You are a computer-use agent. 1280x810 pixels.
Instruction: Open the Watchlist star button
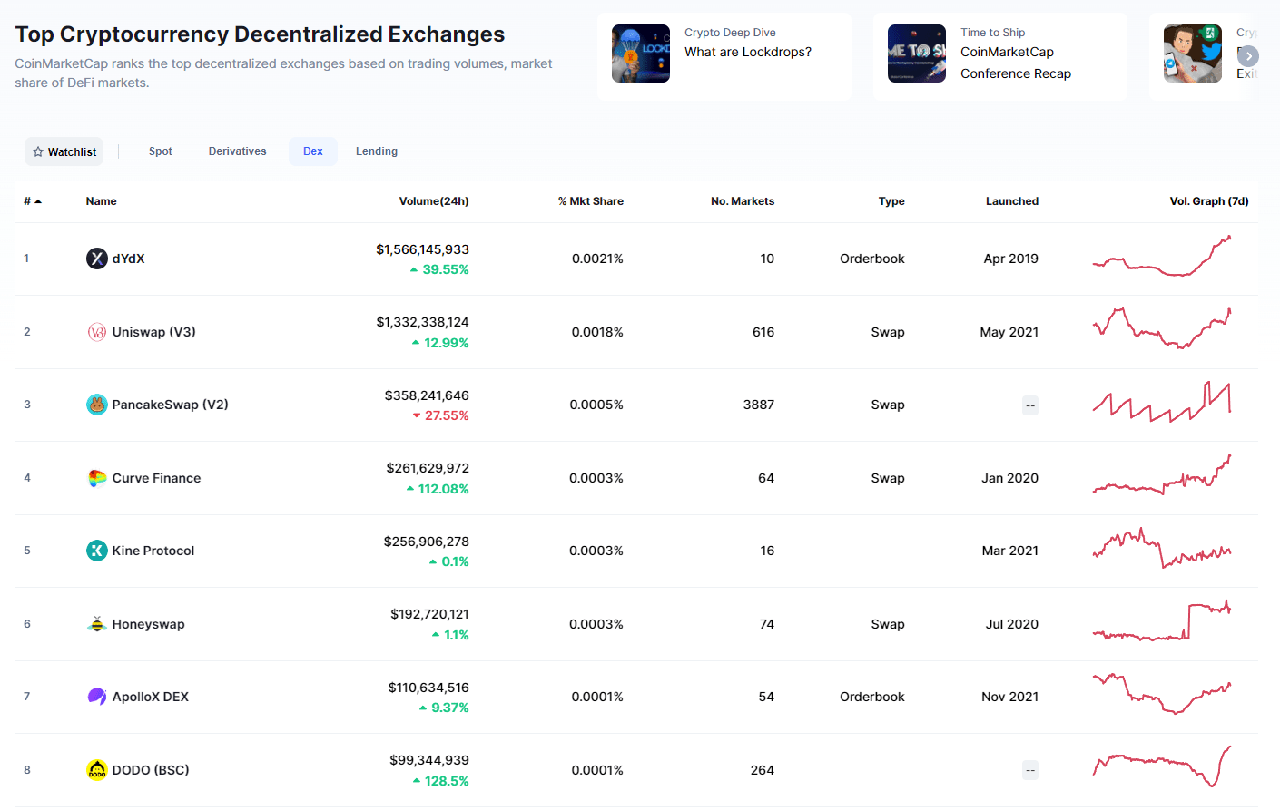pos(64,152)
